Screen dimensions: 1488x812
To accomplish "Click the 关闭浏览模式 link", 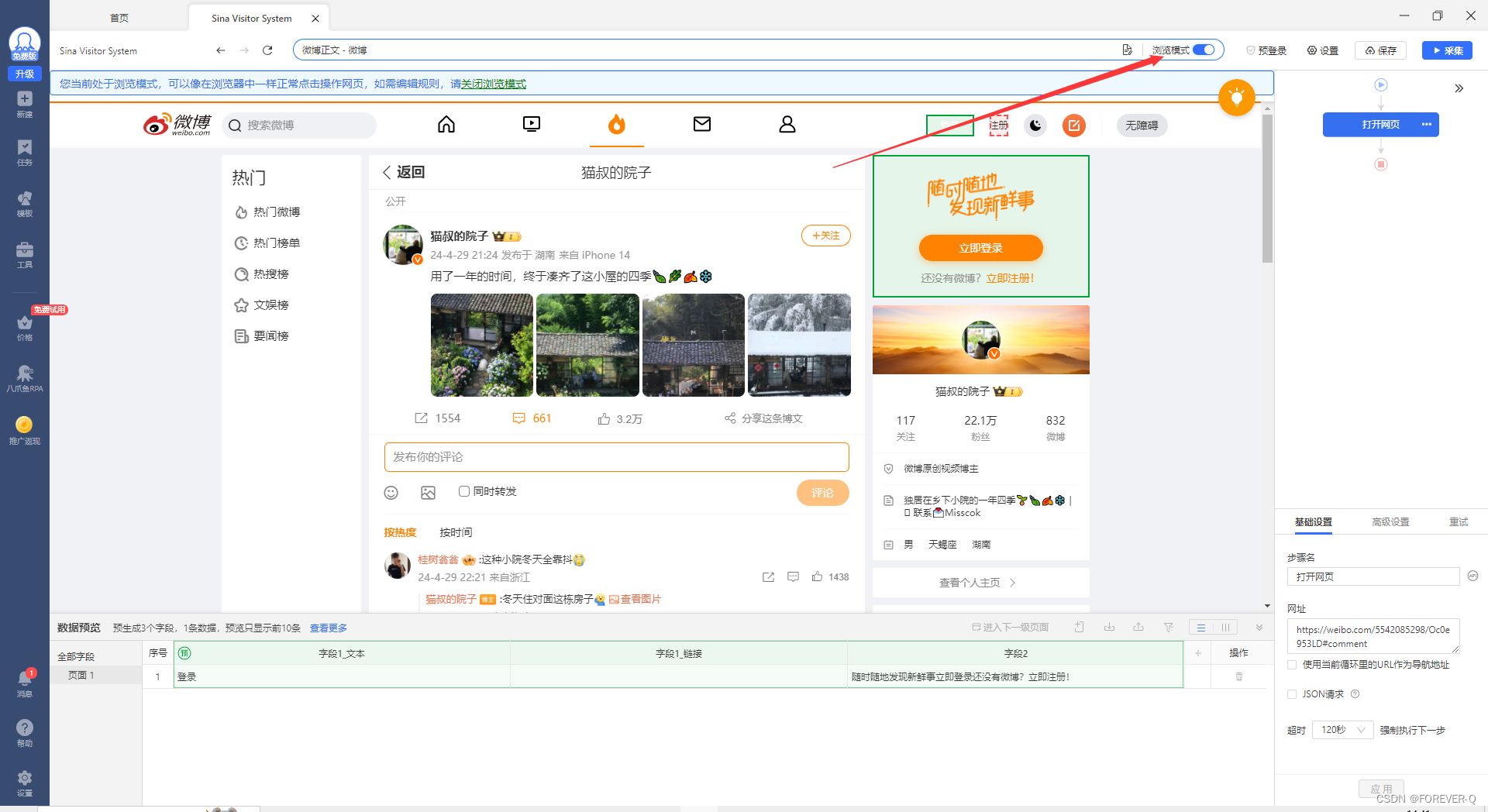I will tap(494, 84).
